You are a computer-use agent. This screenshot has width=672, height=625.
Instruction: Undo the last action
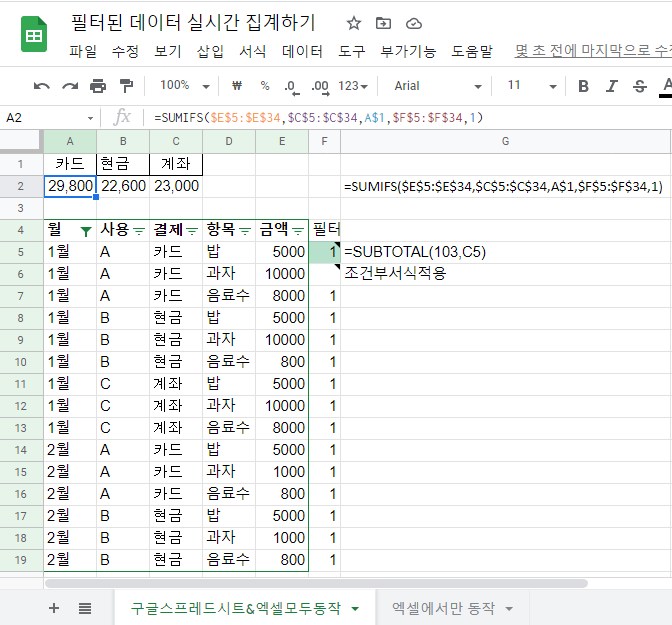pos(42,86)
